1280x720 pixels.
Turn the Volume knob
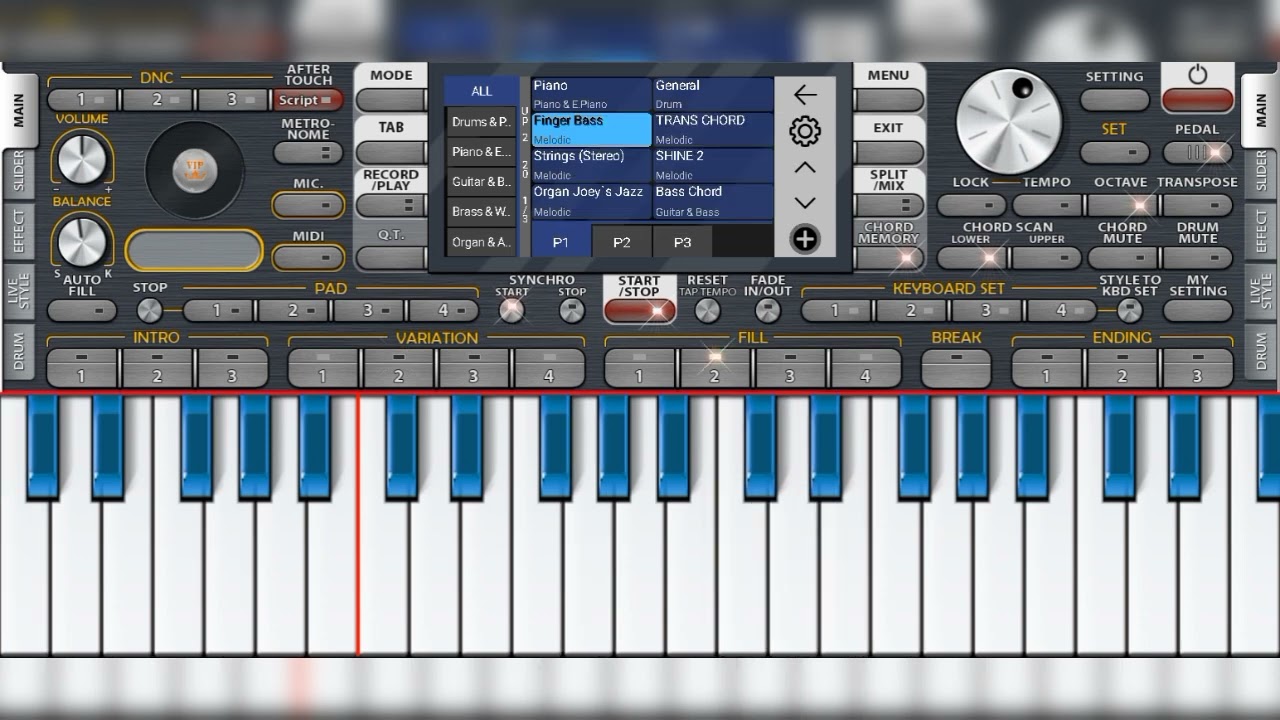coord(81,158)
